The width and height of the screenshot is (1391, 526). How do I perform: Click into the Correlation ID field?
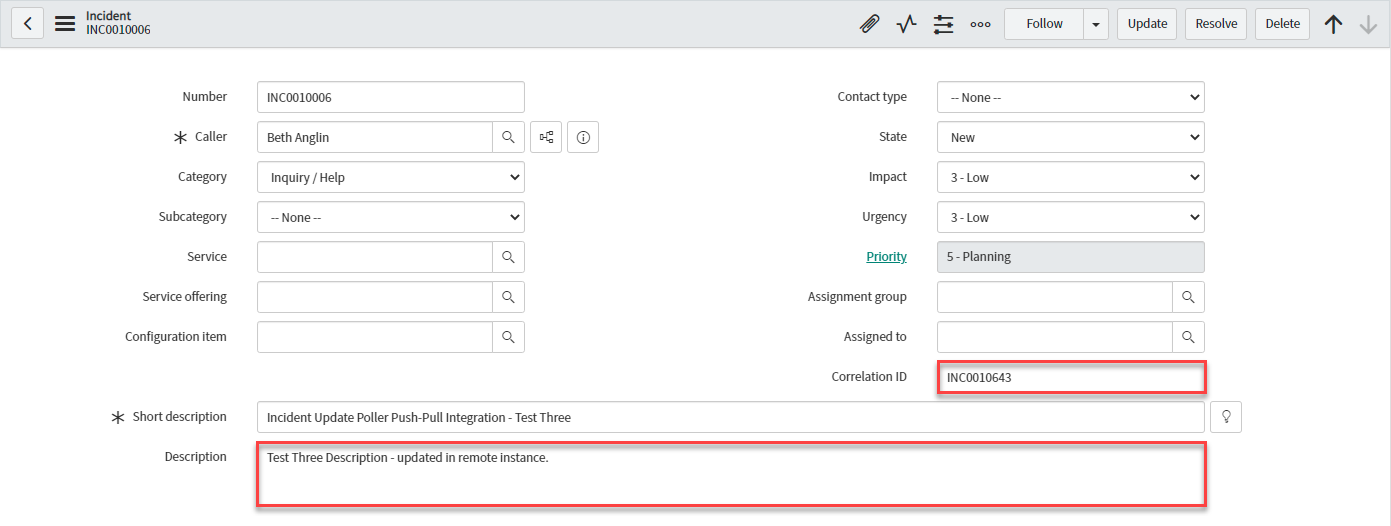click(x=1070, y=377)
